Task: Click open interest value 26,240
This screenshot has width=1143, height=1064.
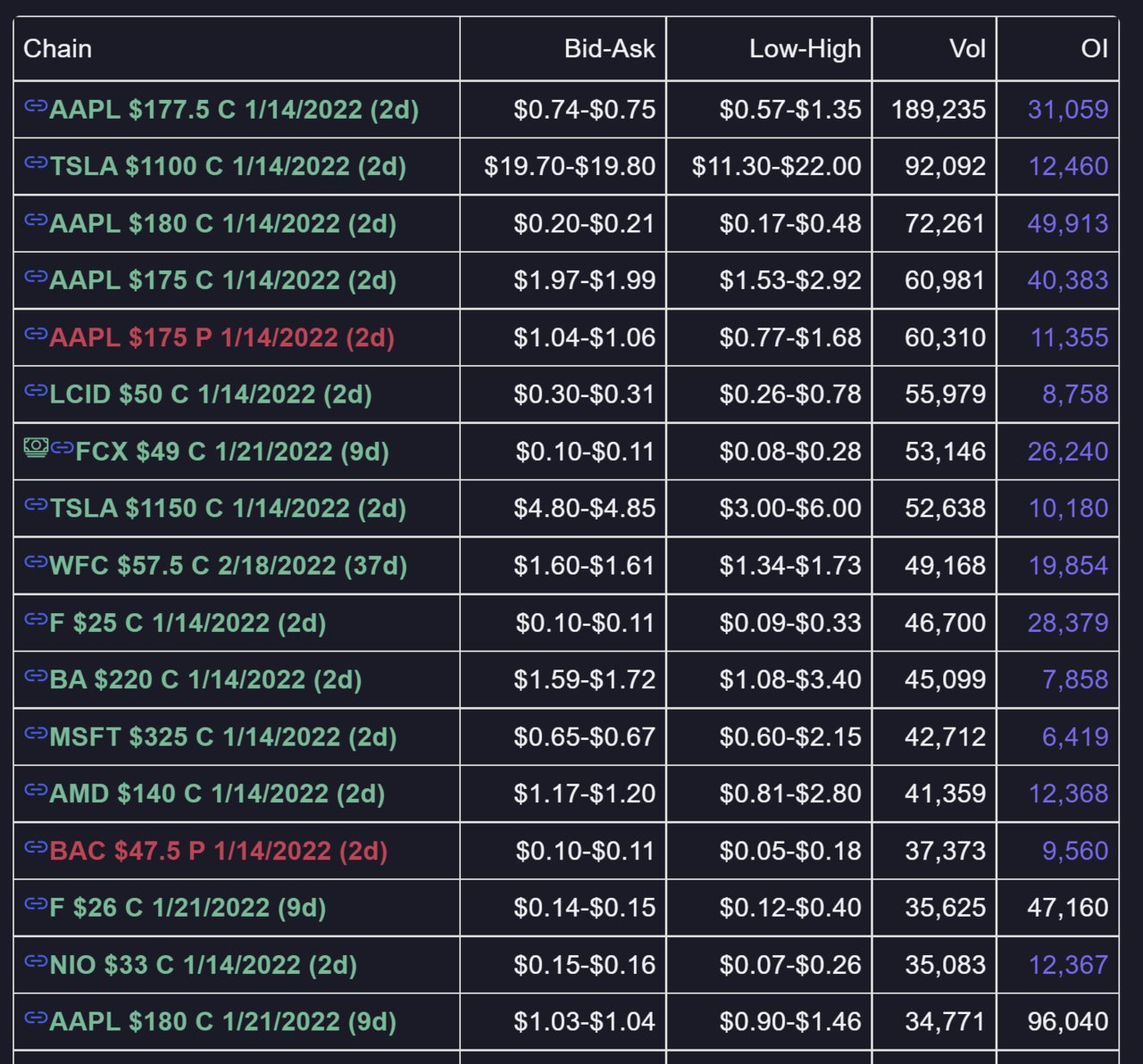Action: click(1068, 452)
